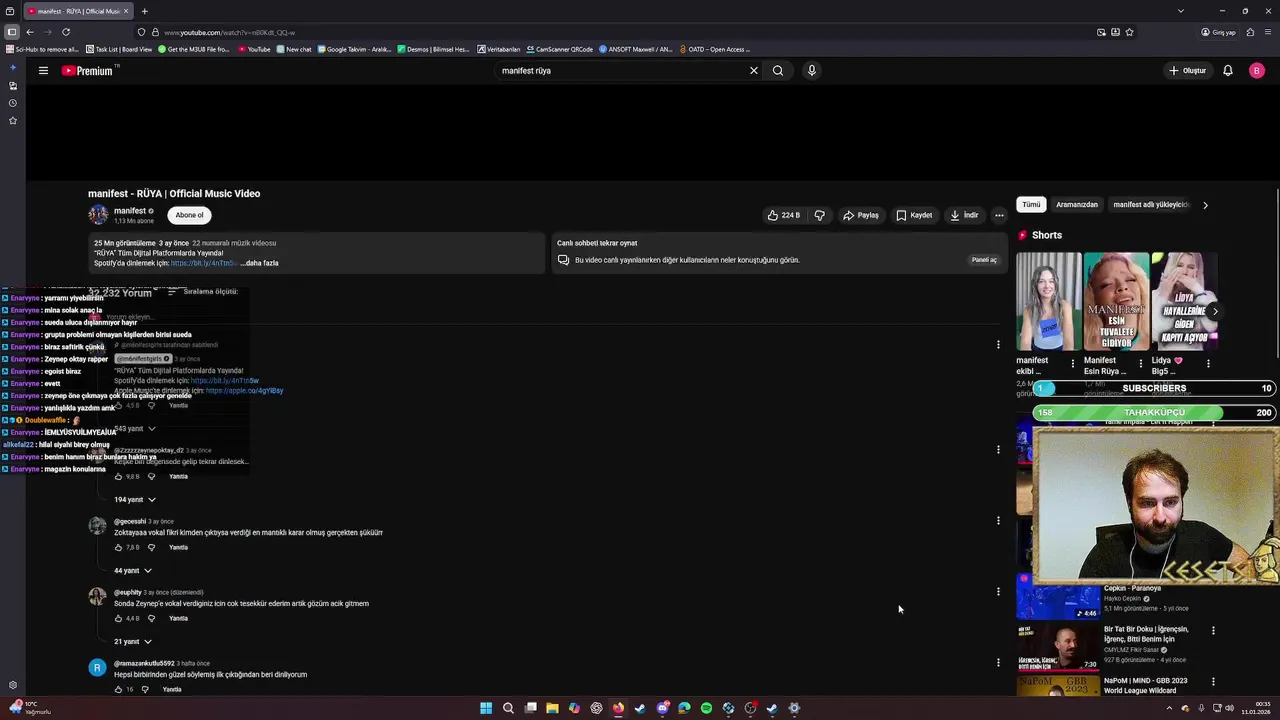Open live chat replay with Paneli aç
This screenshot has height=720, width=1280.
coord(984,260)
